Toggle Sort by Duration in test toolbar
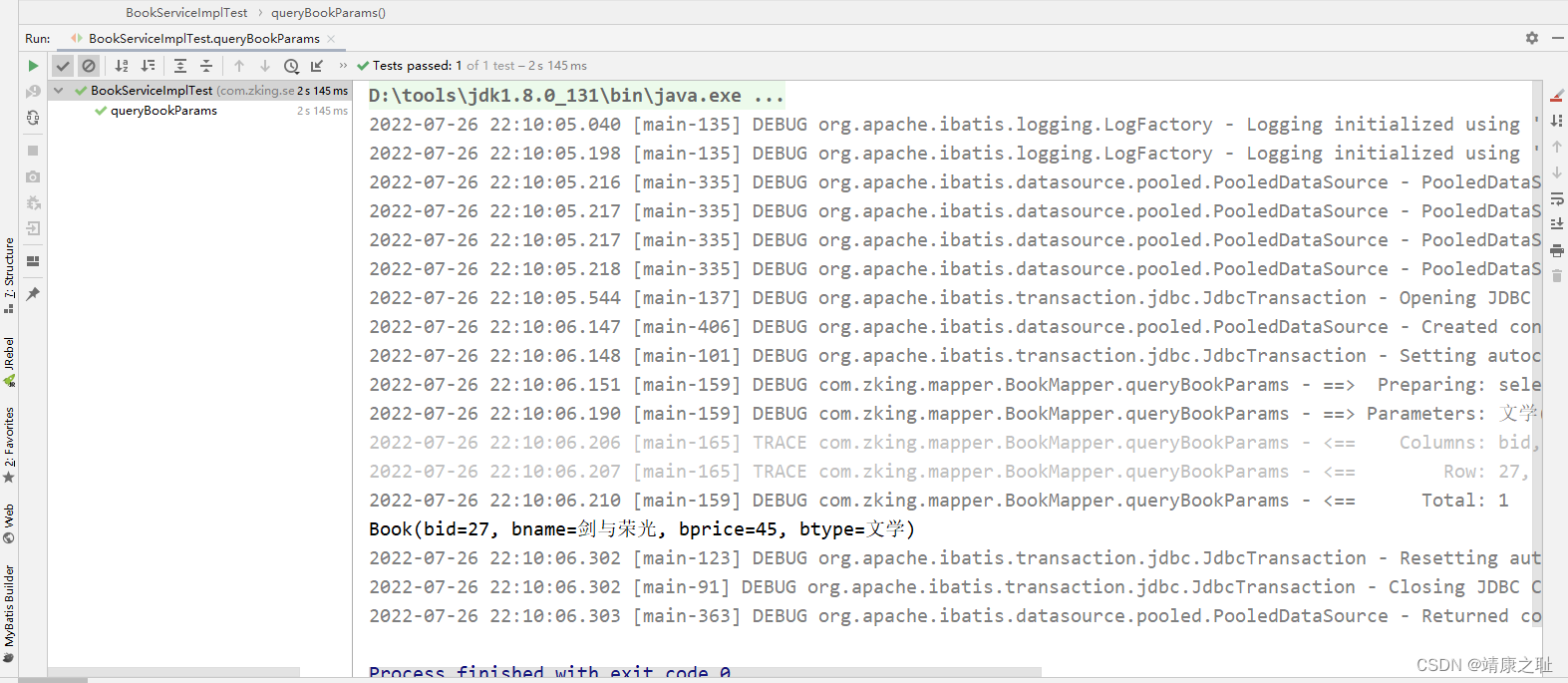 click(x=148, y=66)
